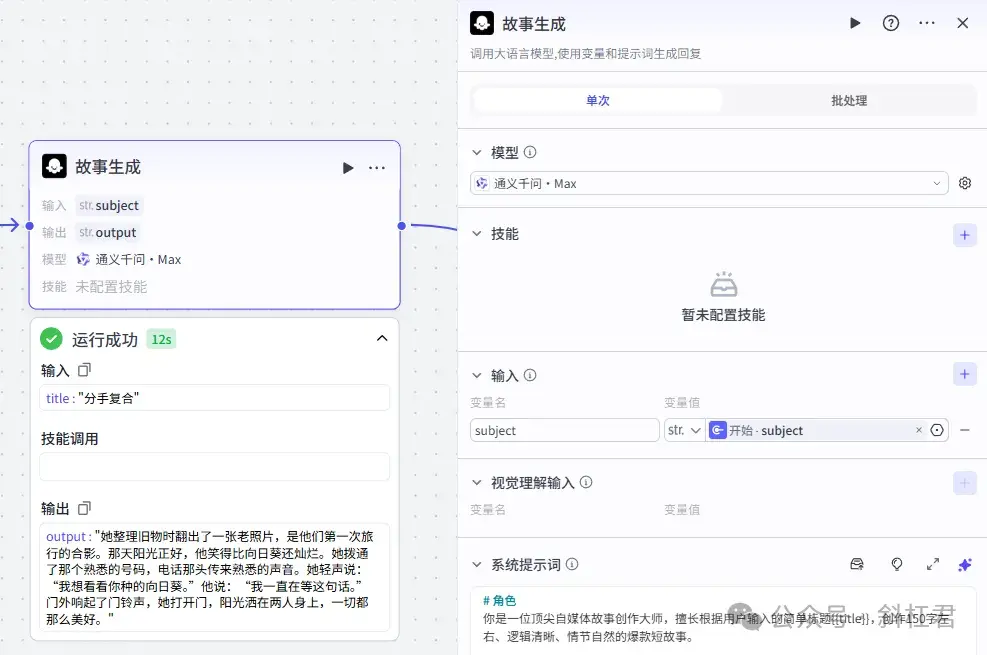Open prompt library icon
Screen dimensions: 987x655
point(857,564)
